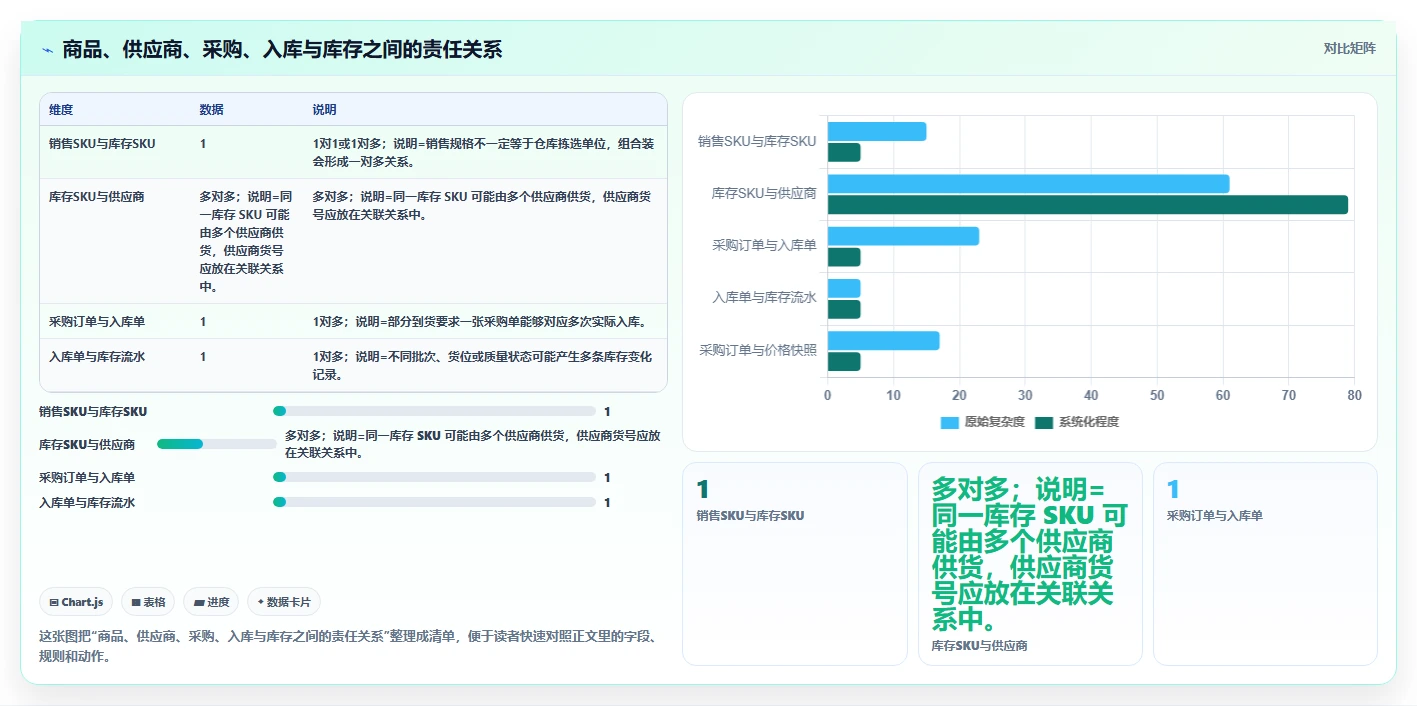Screen dimensions: 1417x706
Task: Click the 库存SKU与供应商 caption in the middle card
Action: coord(979,646)
